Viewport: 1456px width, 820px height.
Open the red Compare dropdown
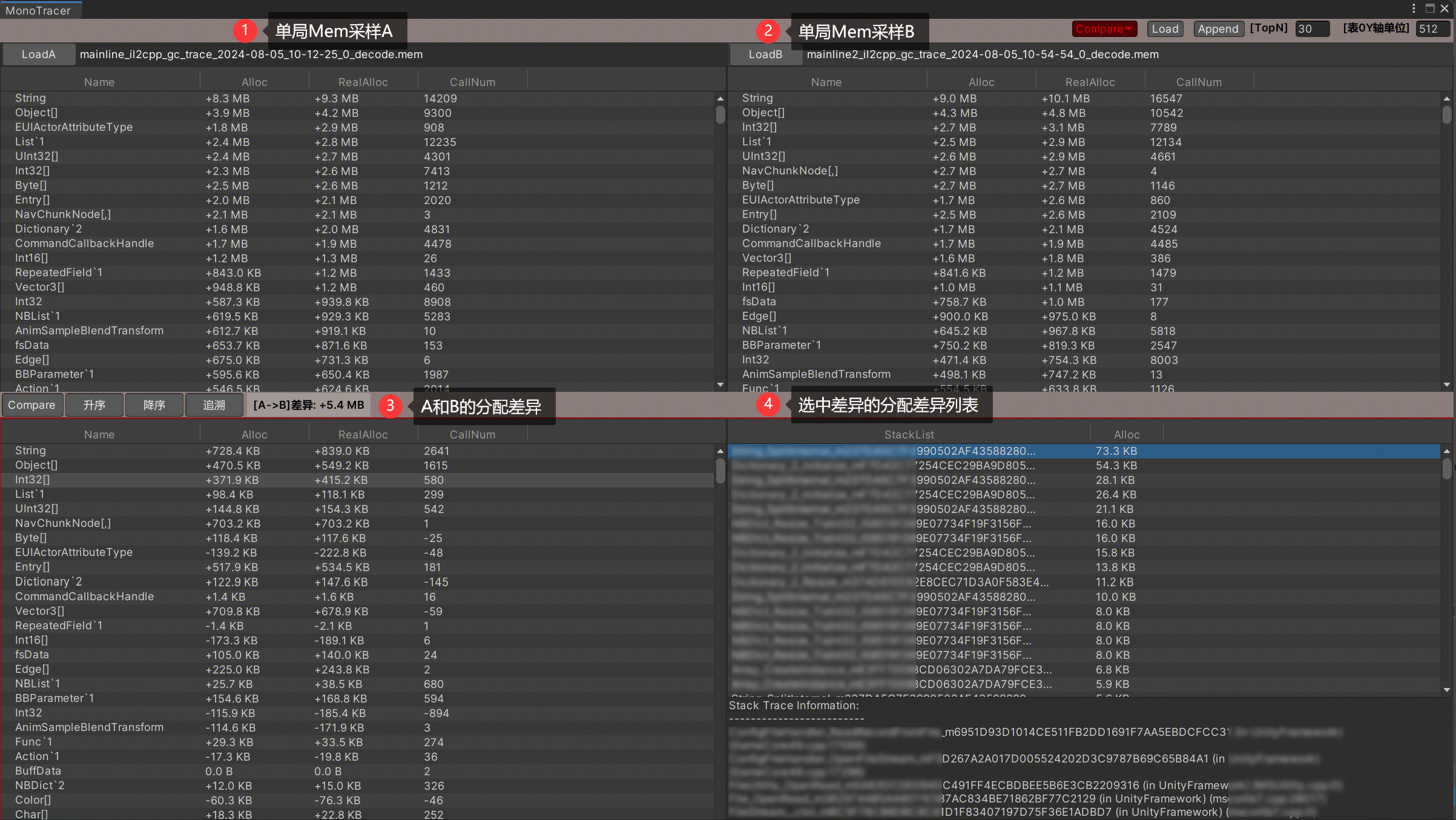(1104, 28)
